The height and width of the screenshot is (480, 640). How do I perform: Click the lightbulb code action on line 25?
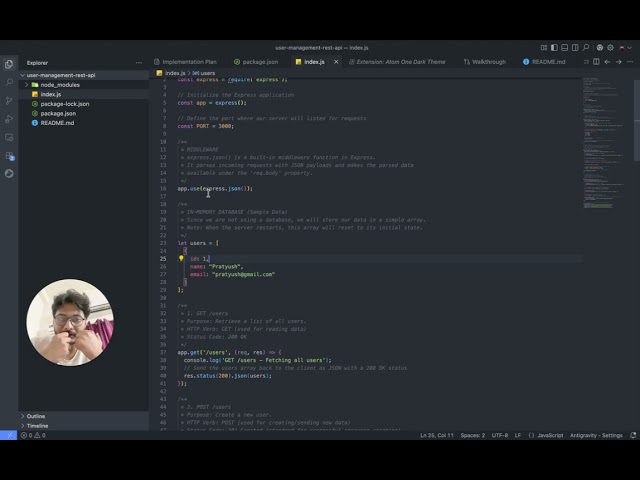(x=181, y=258)
